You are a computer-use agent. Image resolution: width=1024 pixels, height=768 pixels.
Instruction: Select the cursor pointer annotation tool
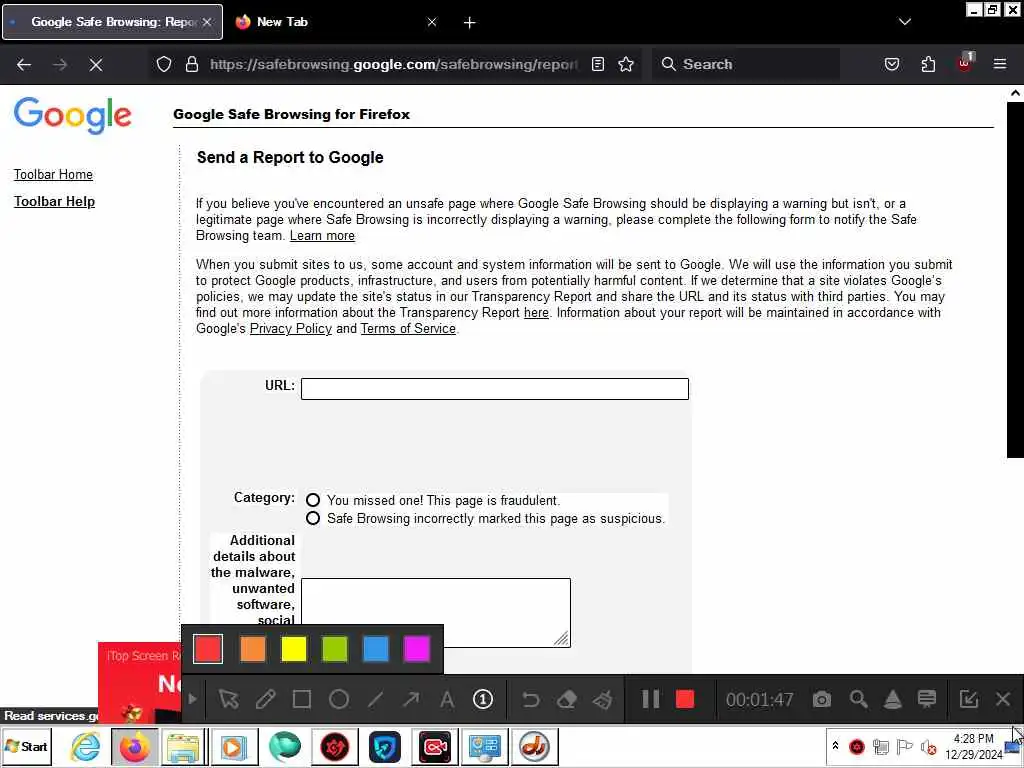tap(229, 699)
